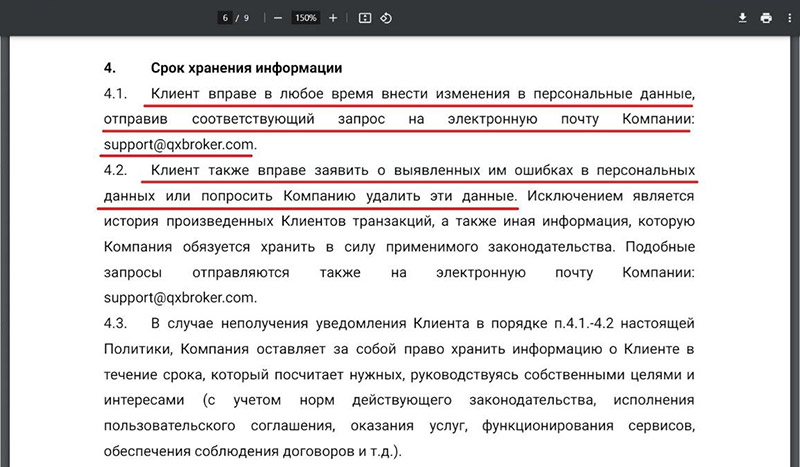Open the three-dot more actions menu
Image resolution: width=800 pixels, height=467 pixels.
click(790, 18)
